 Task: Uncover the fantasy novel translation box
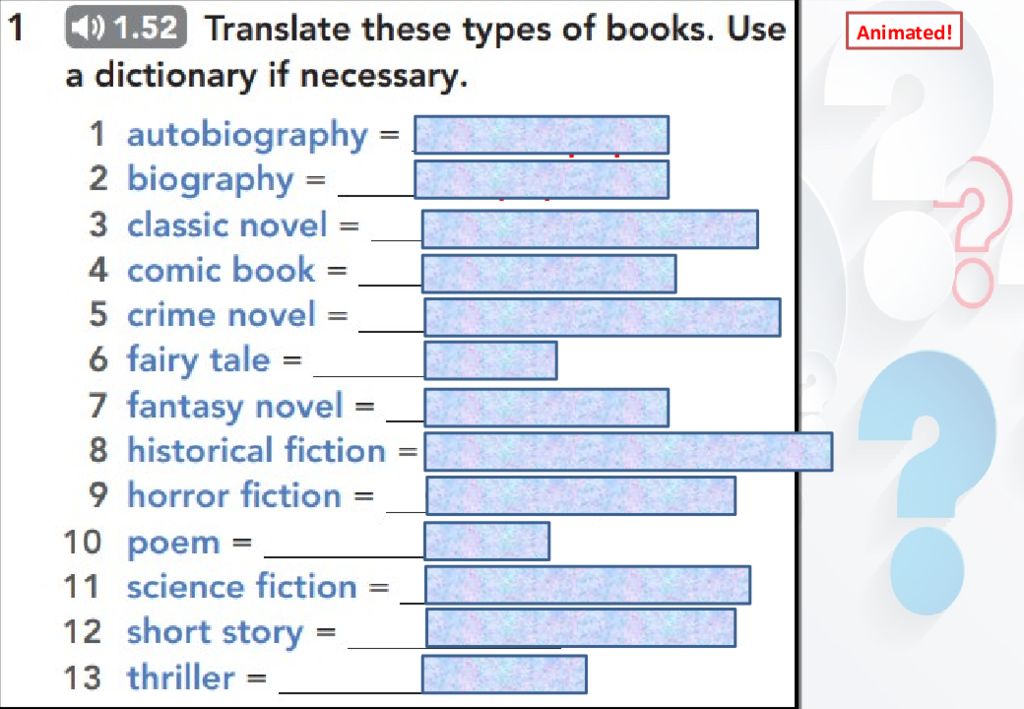click(x=547, y=407)
